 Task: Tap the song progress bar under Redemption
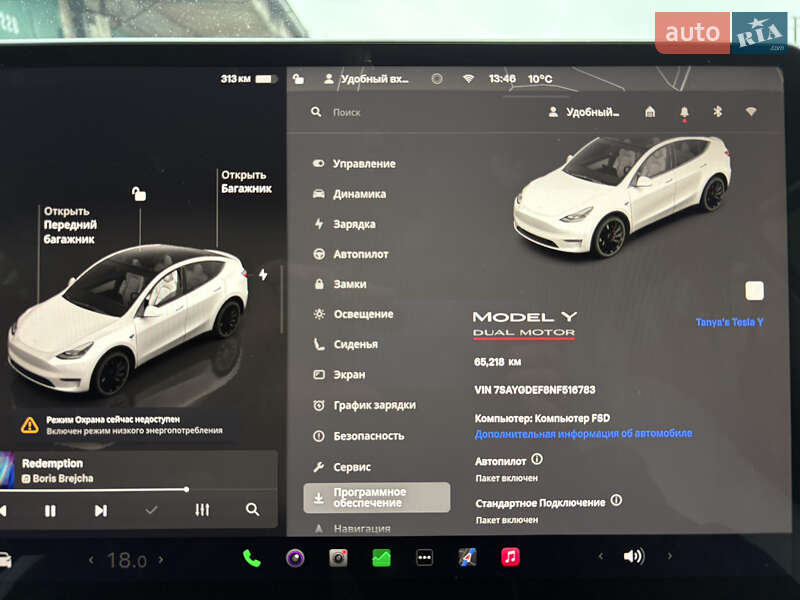point(142,487)
